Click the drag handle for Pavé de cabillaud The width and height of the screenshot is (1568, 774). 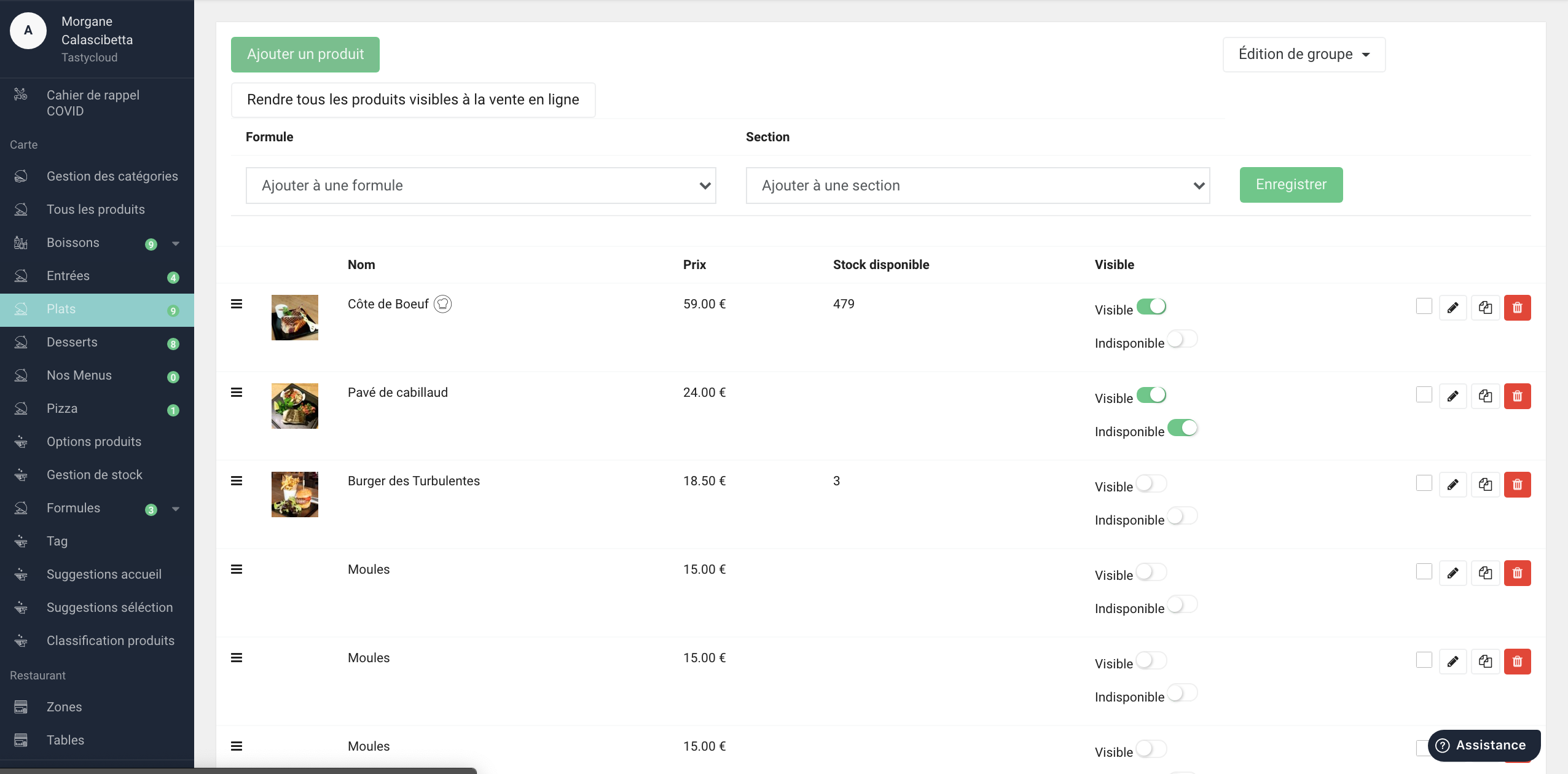(x=237, y=393)
